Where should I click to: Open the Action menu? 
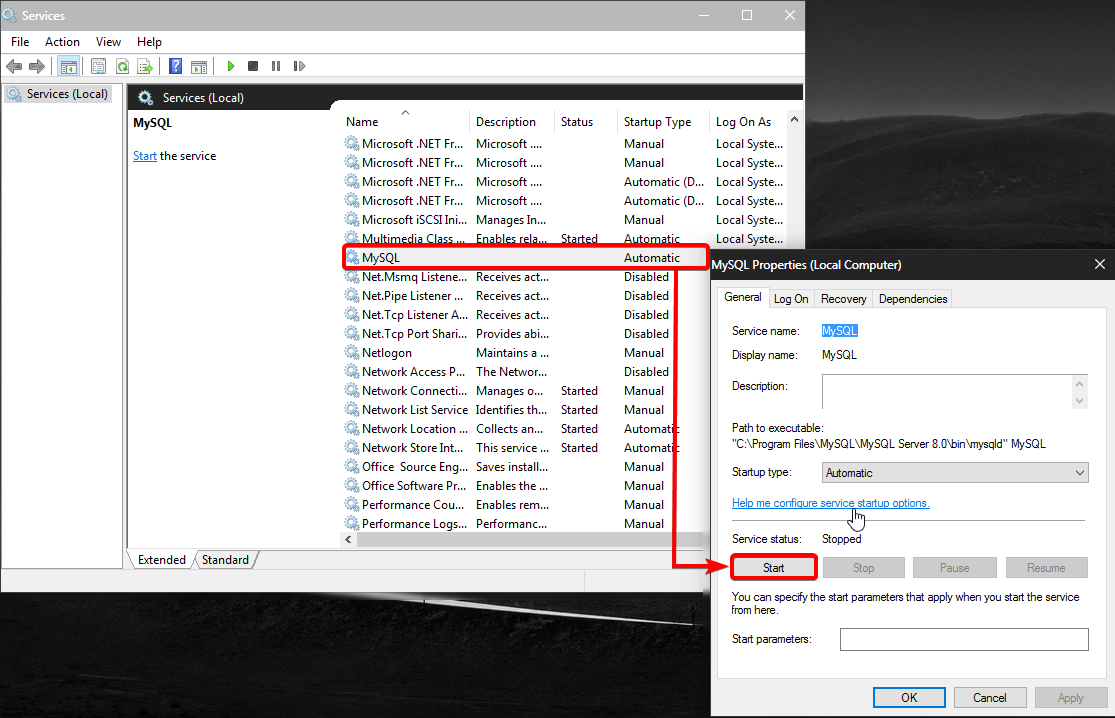(x=62, y=42)
